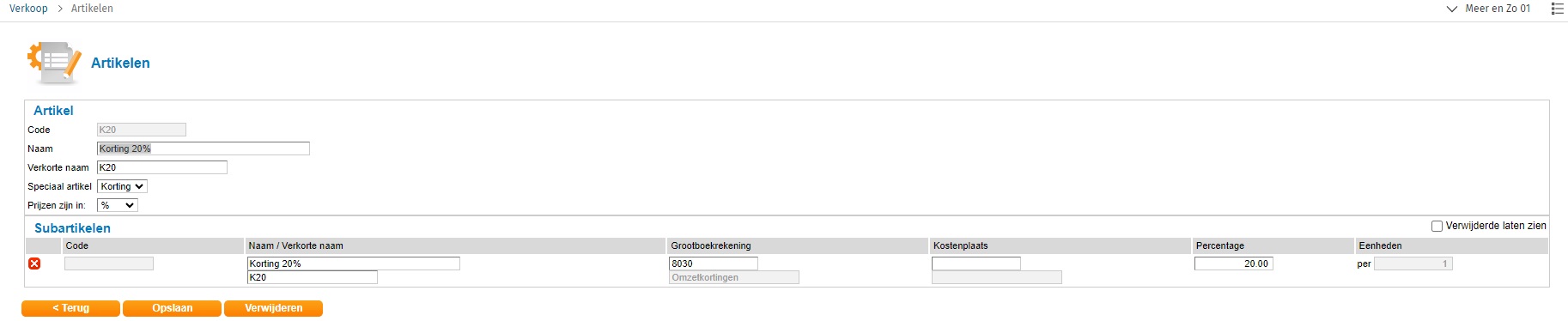
Task: Click the subartikel short name K20 field
Action: (x=313, y=277)
